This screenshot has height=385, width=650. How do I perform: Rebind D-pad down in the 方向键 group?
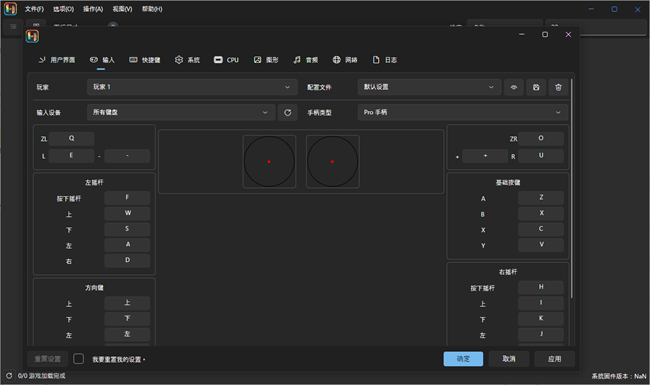127,319
